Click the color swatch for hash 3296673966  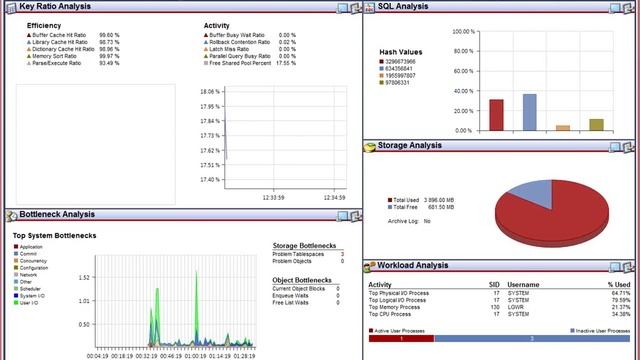click(382, 62)
